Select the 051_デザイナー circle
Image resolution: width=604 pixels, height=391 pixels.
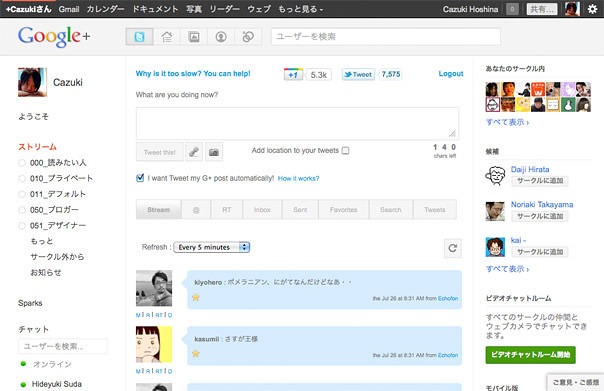coord(58,225)
